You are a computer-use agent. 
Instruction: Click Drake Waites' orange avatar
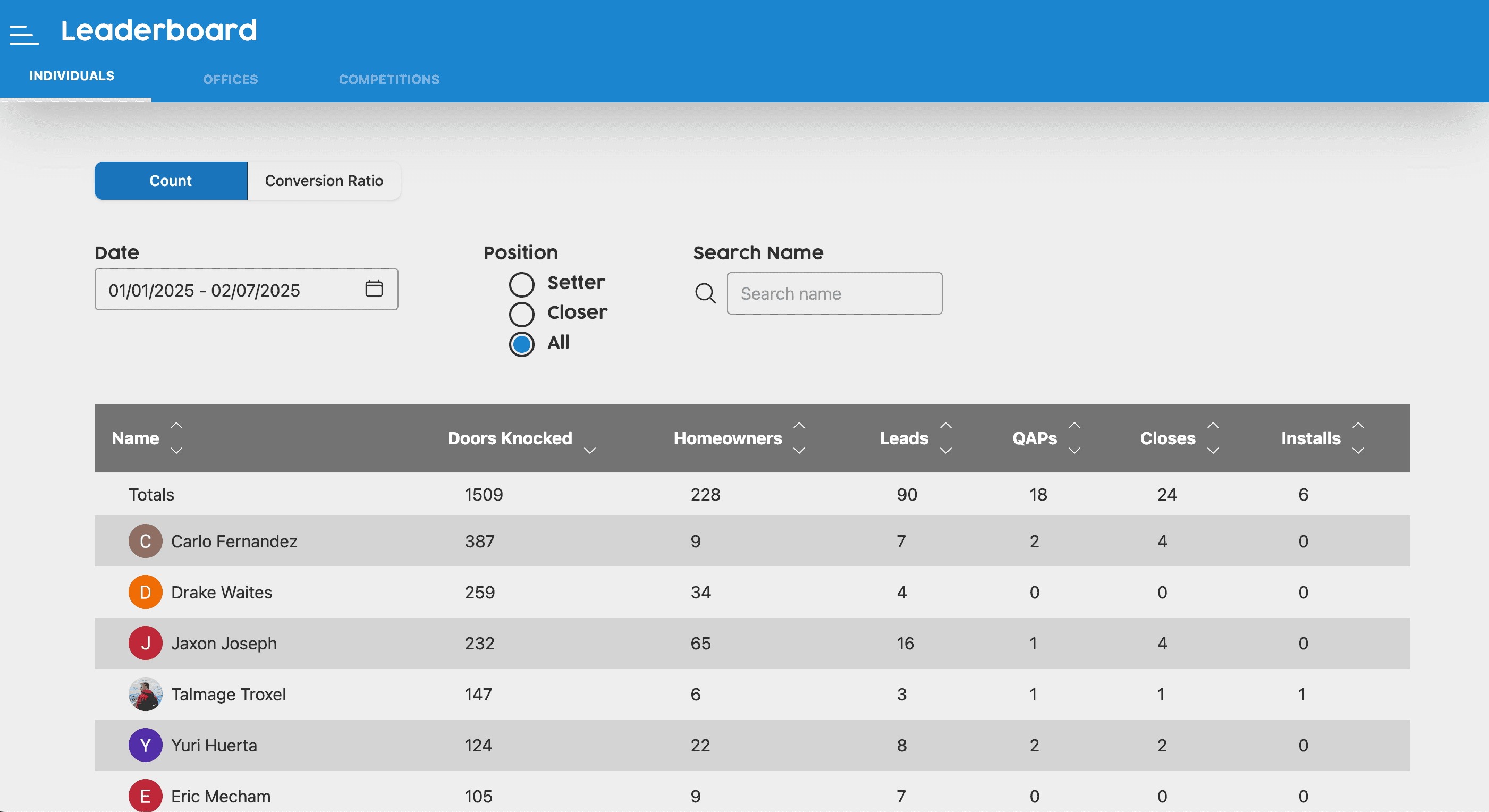(145, 592)
